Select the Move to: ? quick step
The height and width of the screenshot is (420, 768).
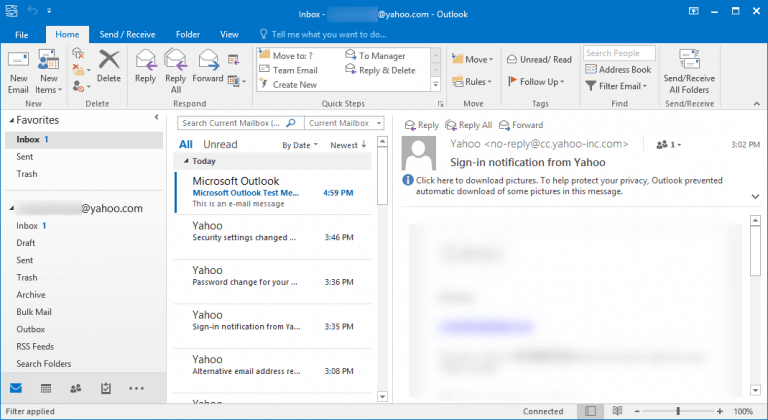286,55
